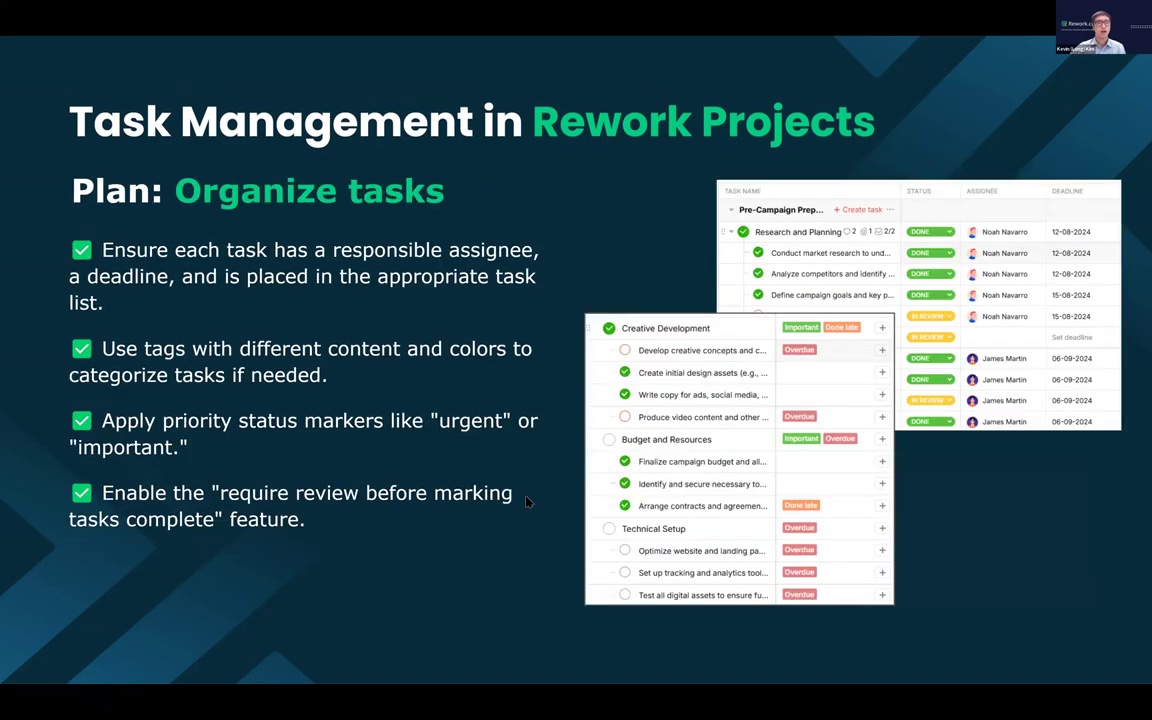Viewport: 1152px width, 720px height.
Task: Mark Develop creative concepts task complete
Action: click(x=624, y=350)
